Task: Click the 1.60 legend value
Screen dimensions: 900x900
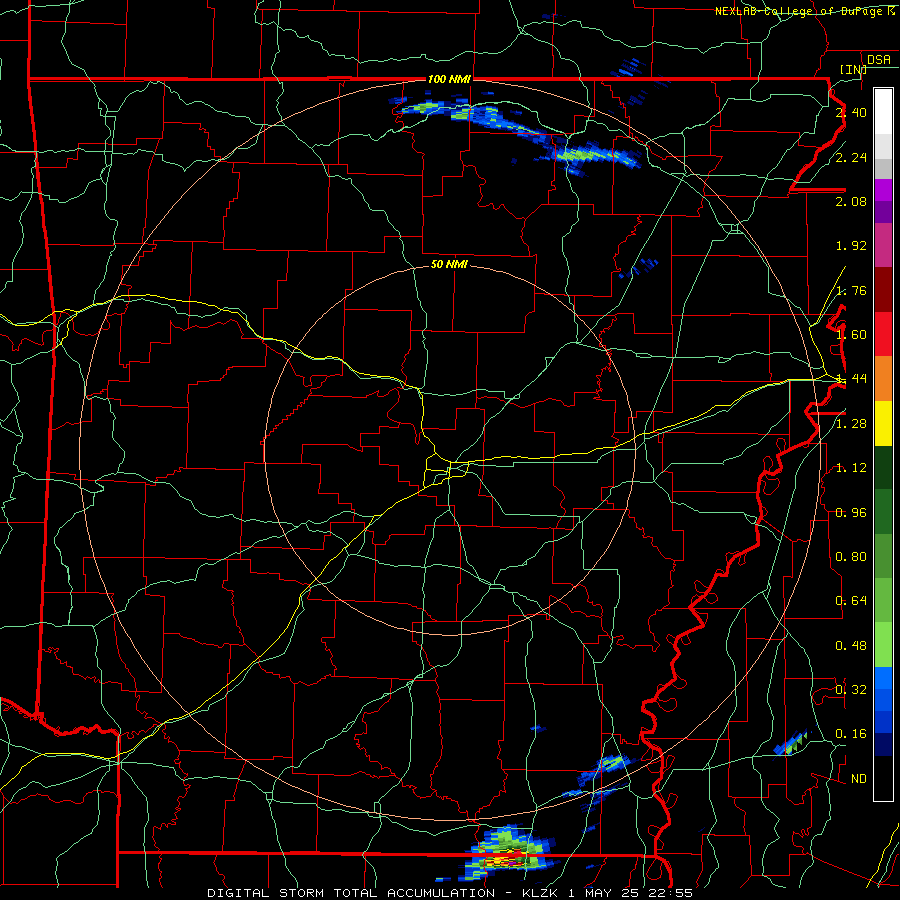Action: pos(851,335)
